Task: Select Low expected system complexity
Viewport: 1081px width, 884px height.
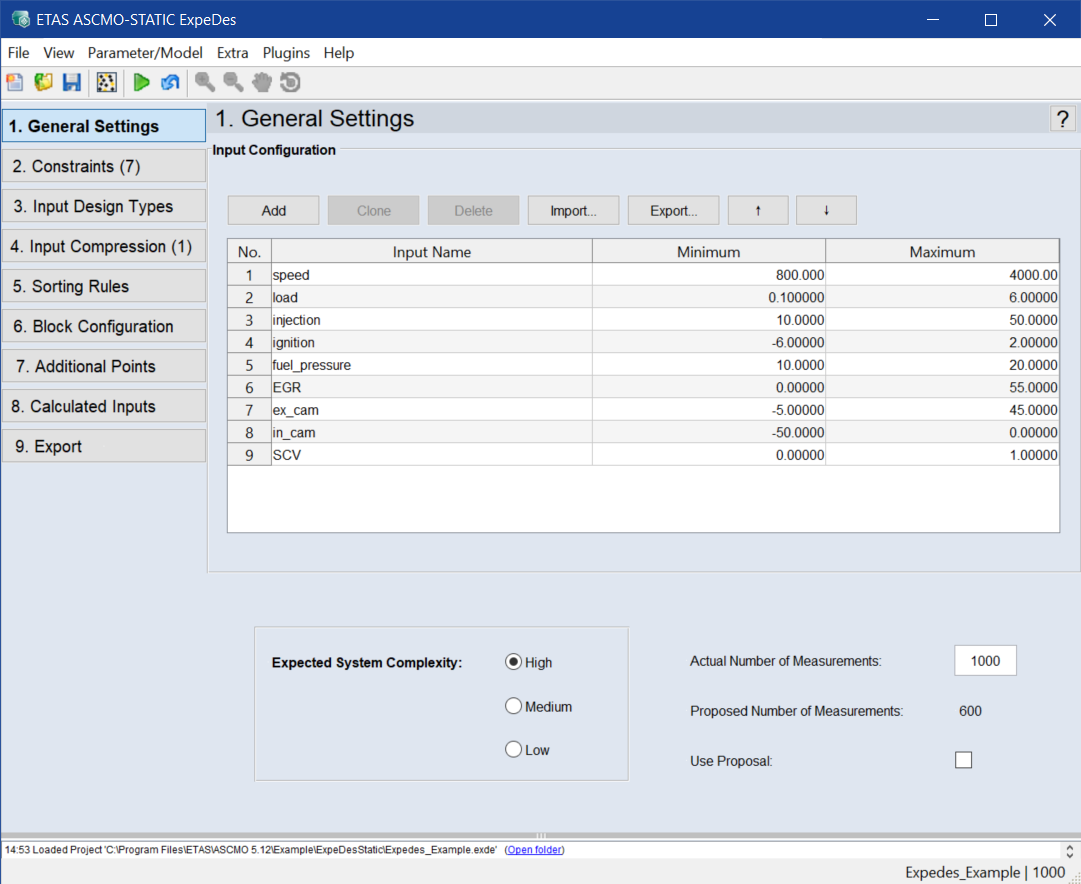Action: pos(514,749)
